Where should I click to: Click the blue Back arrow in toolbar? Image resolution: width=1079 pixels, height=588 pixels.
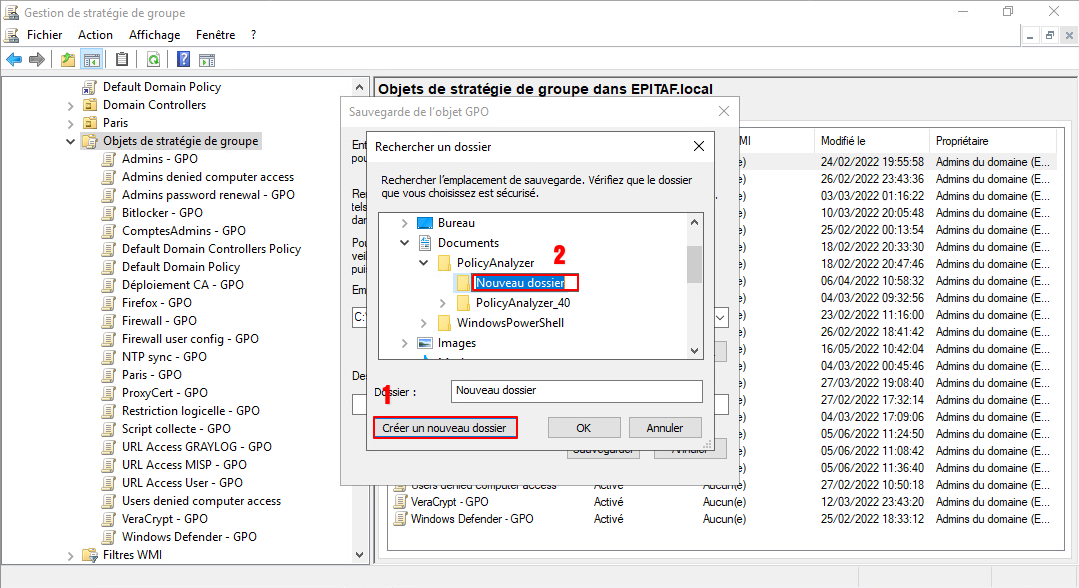14,60
